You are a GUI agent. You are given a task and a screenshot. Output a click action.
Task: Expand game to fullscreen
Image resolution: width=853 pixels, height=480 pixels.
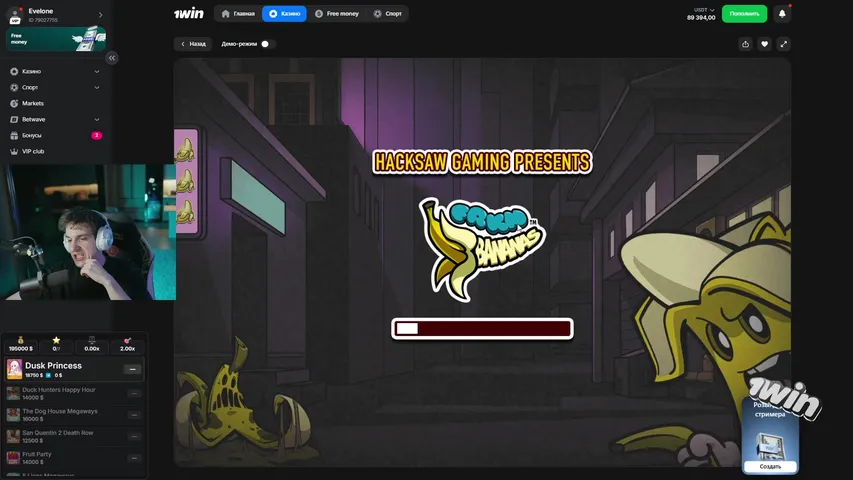(783, 44)
